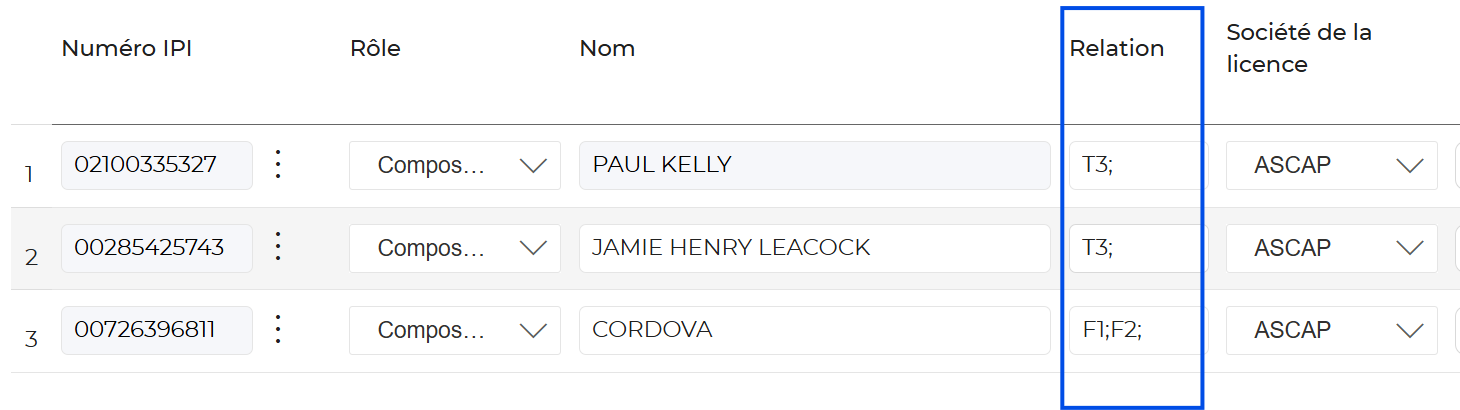Expand the Rôle dropdown in row 3
This screenshot has height=410, width=1460.
tap(454, 330)
